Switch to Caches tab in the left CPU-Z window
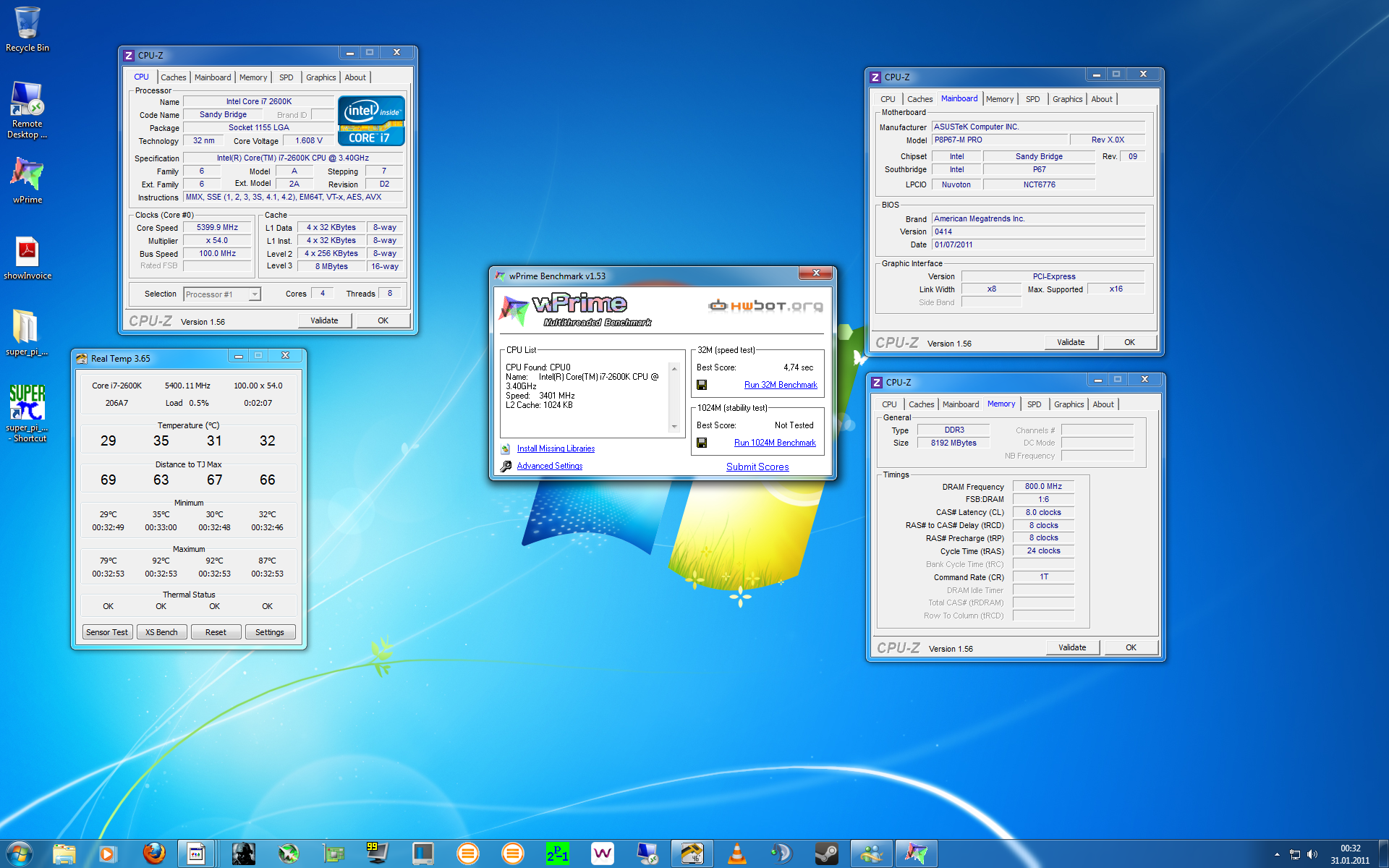 pyautogui.click(x=173, y=77)
